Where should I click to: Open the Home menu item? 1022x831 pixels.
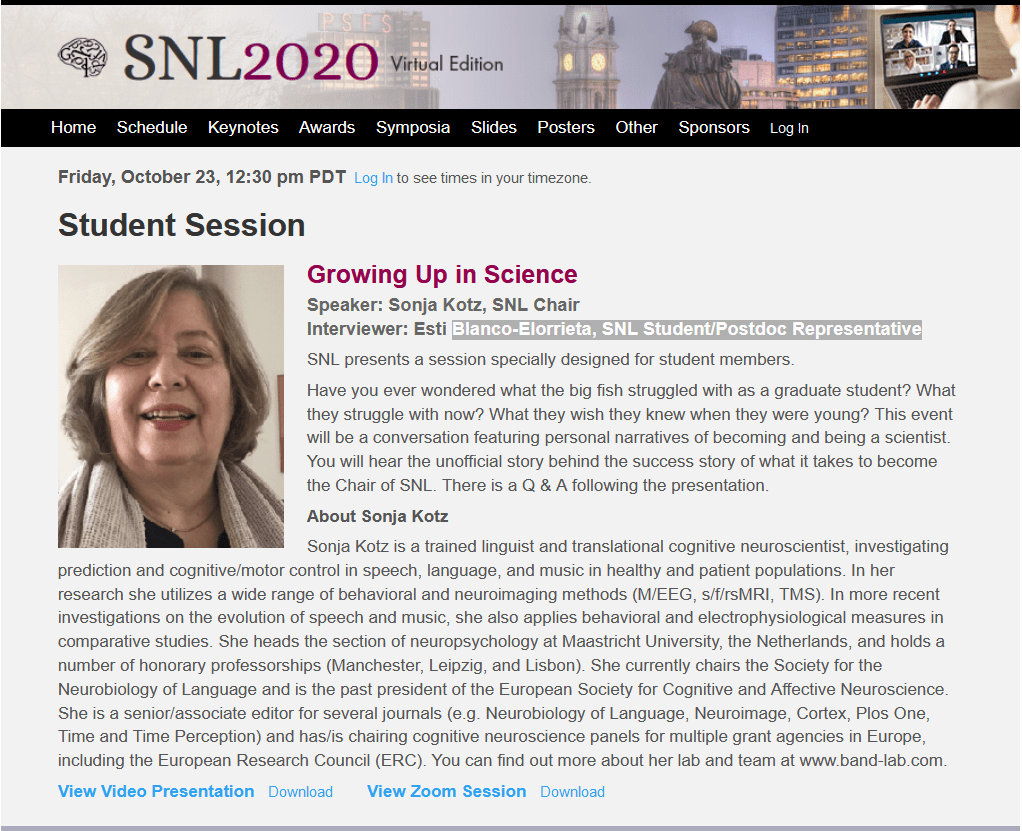coord(73,128)
